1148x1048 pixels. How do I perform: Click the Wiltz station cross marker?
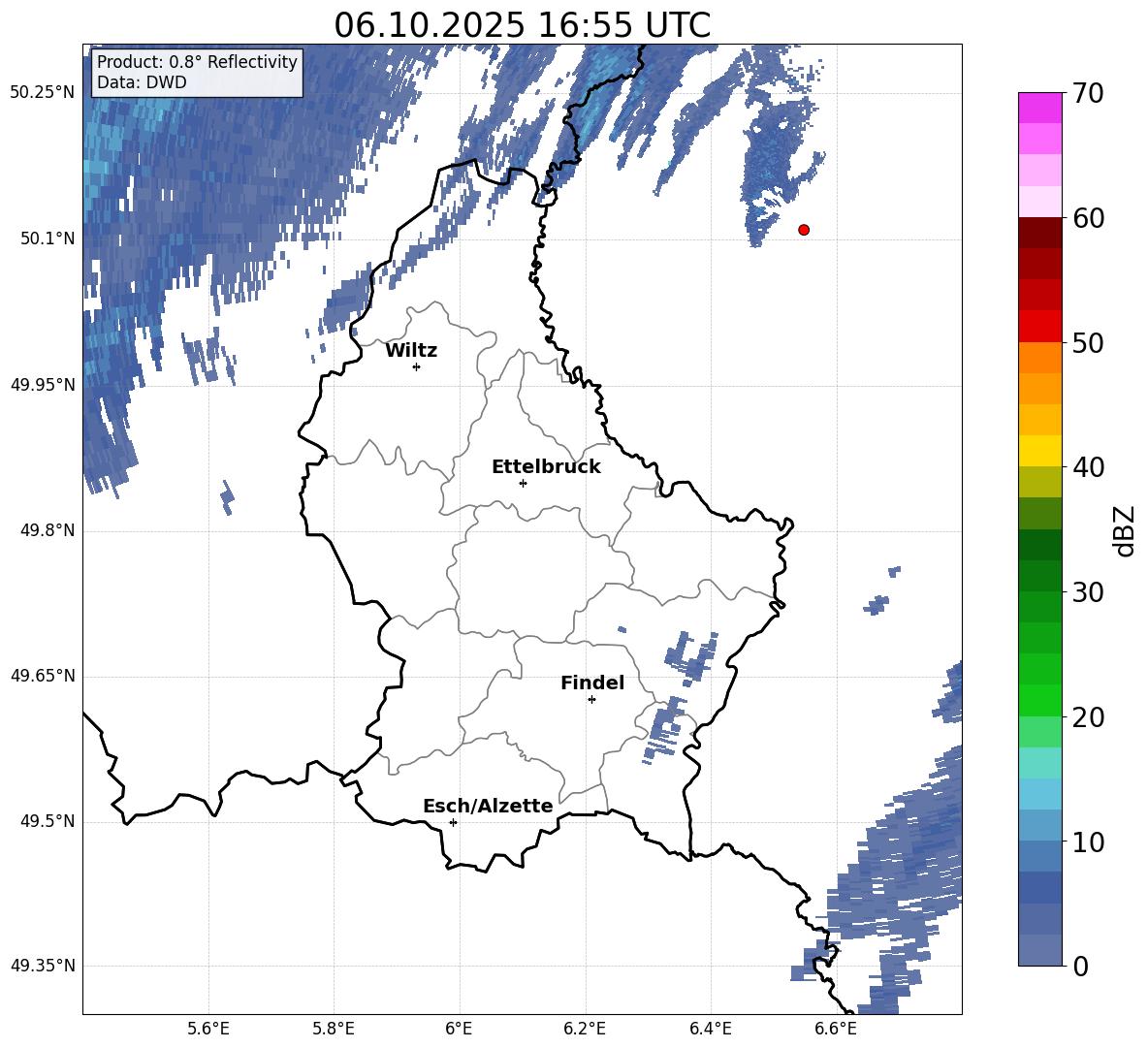tap(416, 366)
